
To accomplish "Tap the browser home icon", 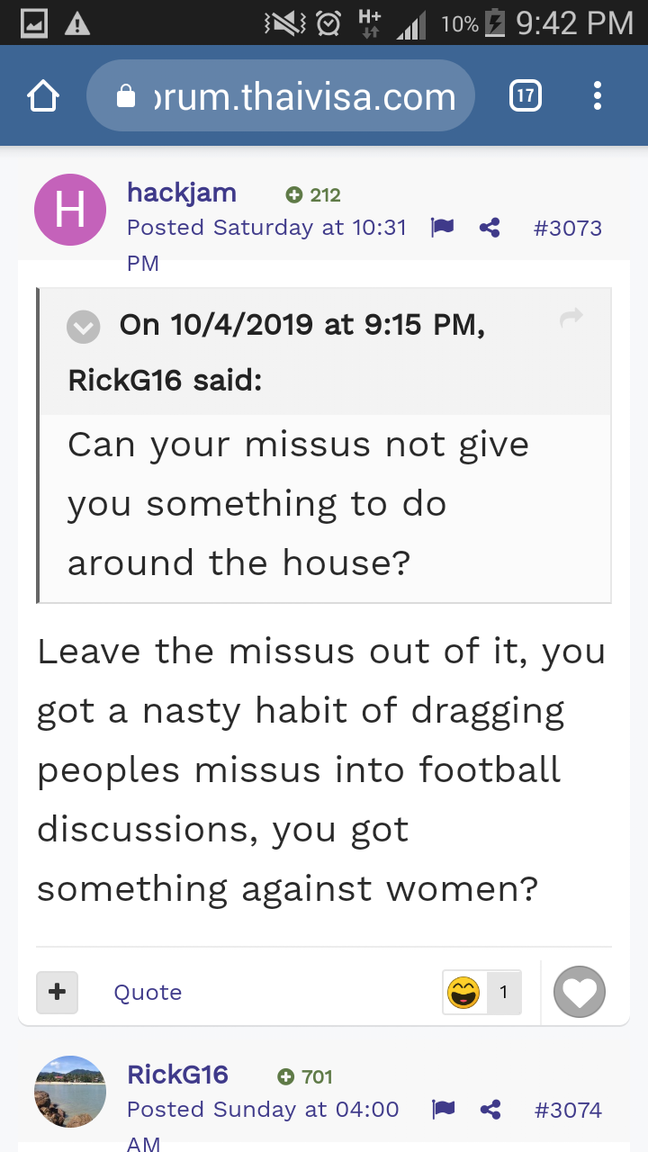I will [x=43, y=97].
